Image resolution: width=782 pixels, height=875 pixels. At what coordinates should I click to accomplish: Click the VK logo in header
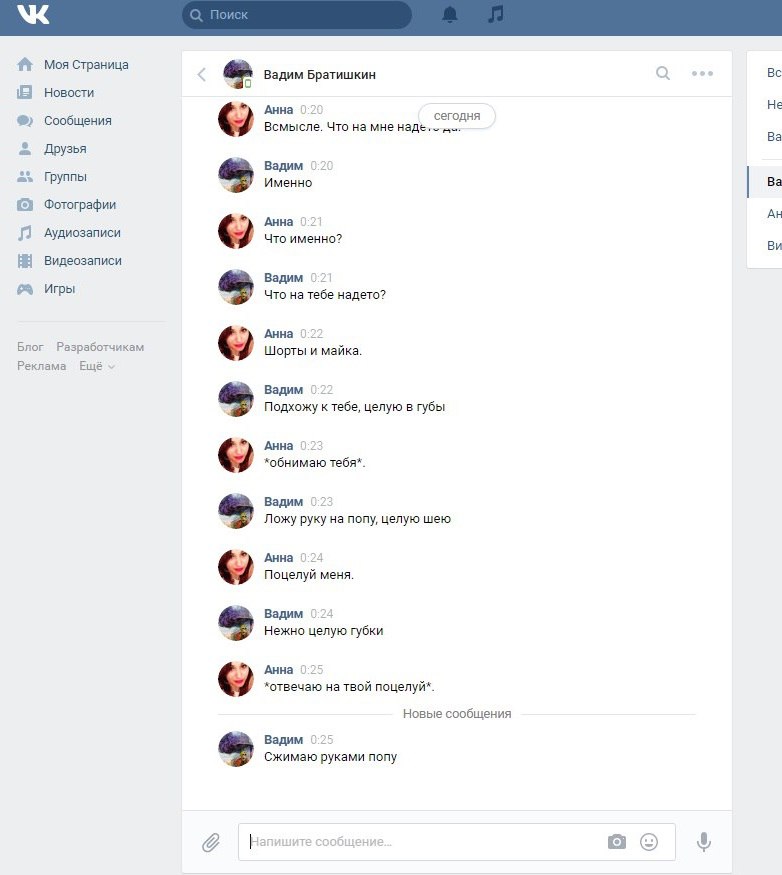tap(33, 15)
